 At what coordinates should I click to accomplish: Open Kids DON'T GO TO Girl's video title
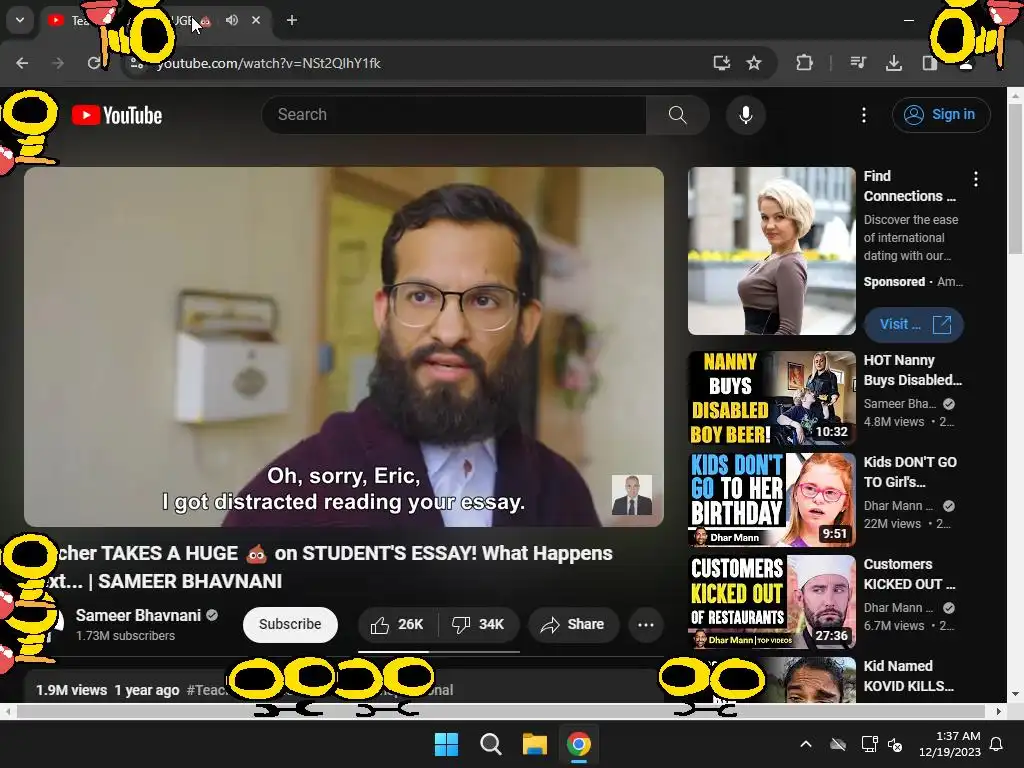coord(910,472)
